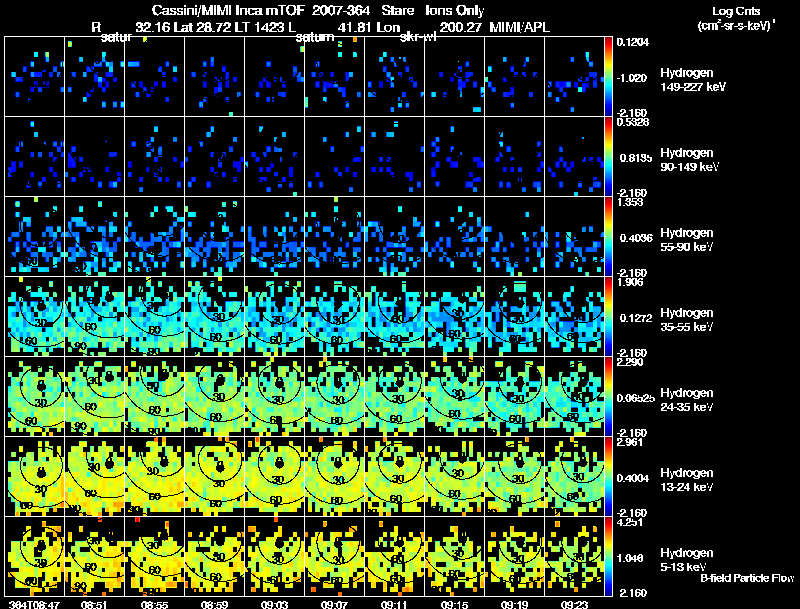Click the color bar beside Hydrogen 5-13 keV

(608, 556)
